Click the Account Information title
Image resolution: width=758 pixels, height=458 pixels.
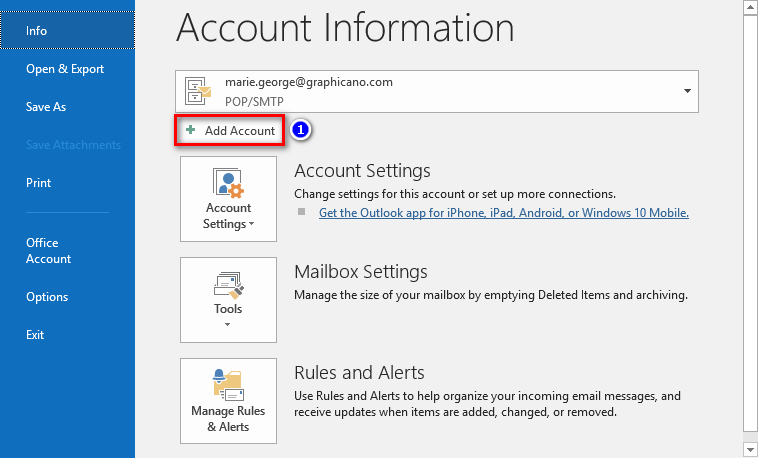coord(345,28)
